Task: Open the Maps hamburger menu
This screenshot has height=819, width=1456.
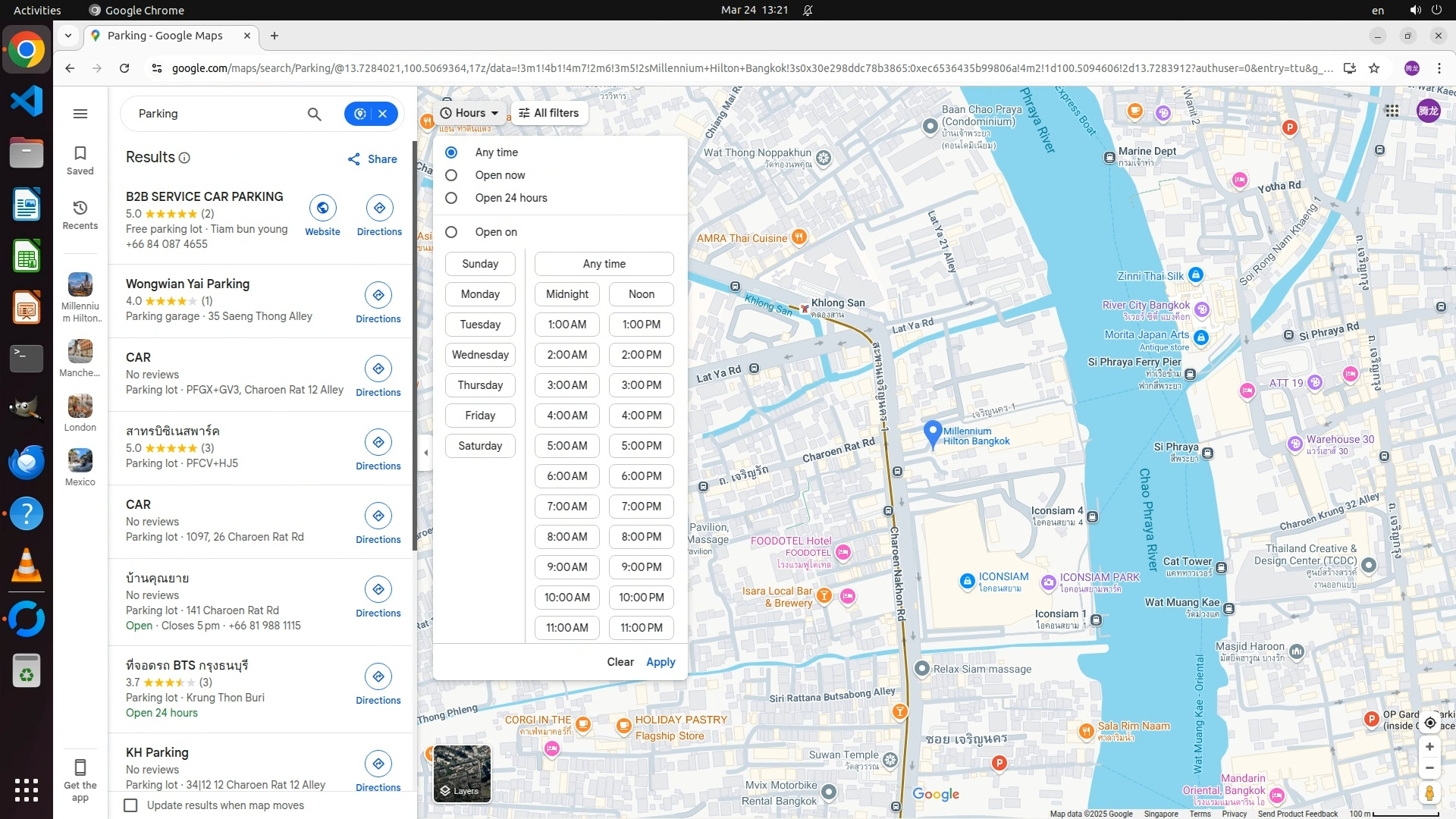Action: click(x=80, y=114)
